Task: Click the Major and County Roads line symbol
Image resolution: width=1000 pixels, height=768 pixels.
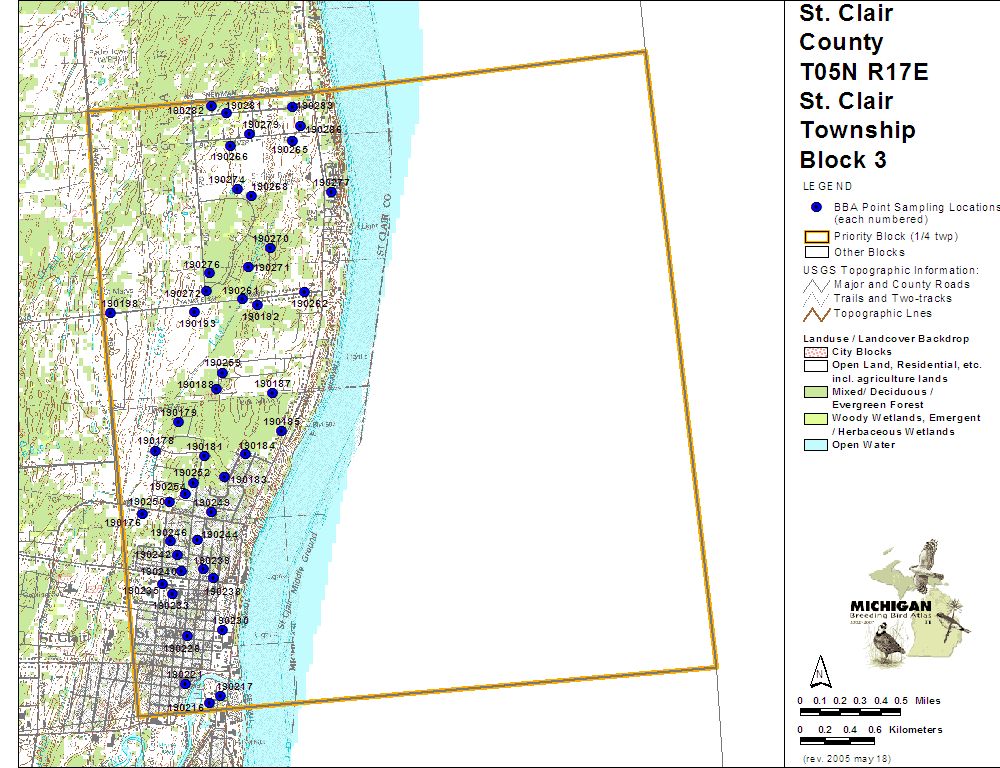Action: coord(815,285)
